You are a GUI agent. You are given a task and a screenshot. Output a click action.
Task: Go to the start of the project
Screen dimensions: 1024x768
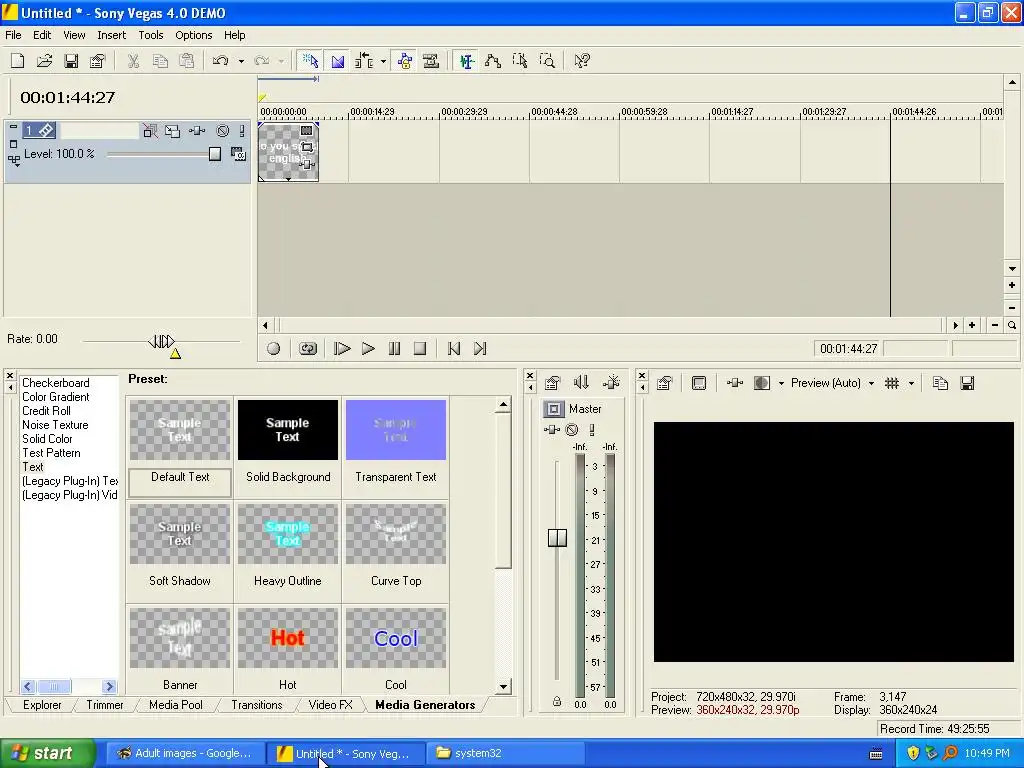click(x=454, y=349)
